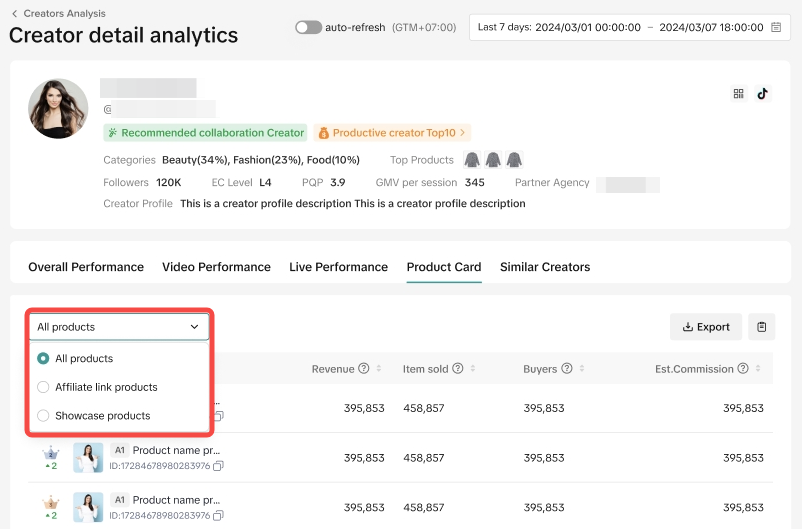Go back to Creators Analysis
802x529 pixels.
tap(58, 14)
